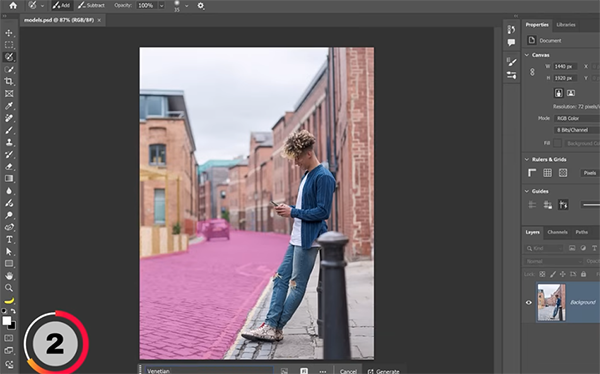The image size is (600, 374).
Task: Select the Adjustment Brush tool
Action: pos(9,203)
